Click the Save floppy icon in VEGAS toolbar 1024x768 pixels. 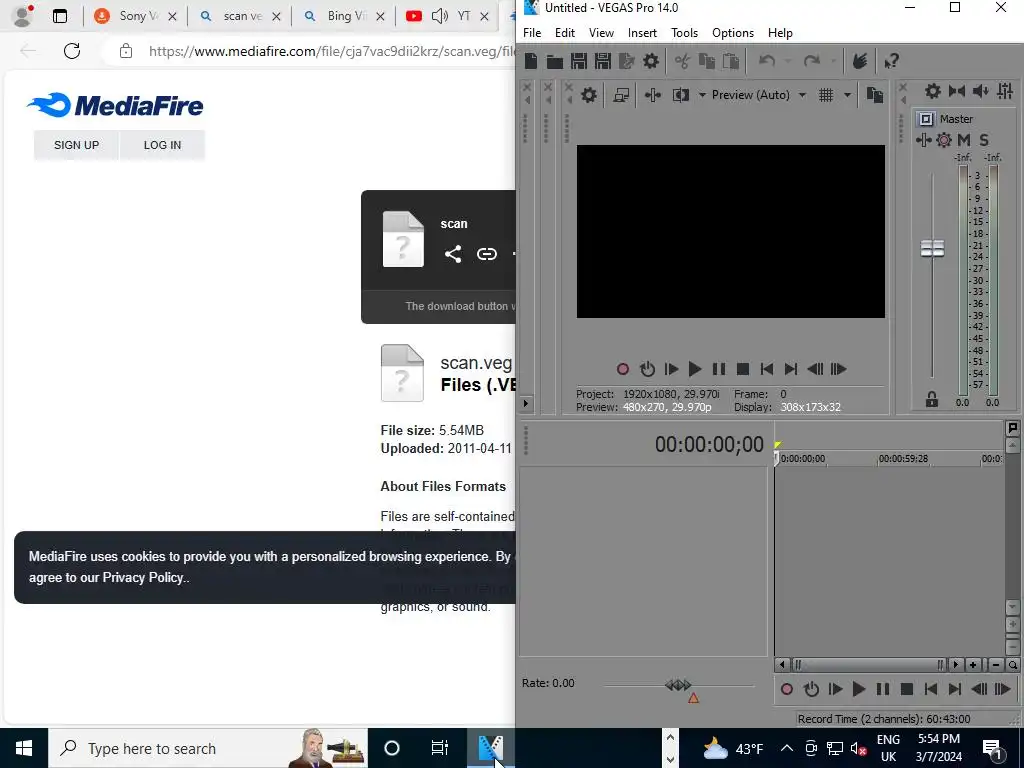click(579, 61)
